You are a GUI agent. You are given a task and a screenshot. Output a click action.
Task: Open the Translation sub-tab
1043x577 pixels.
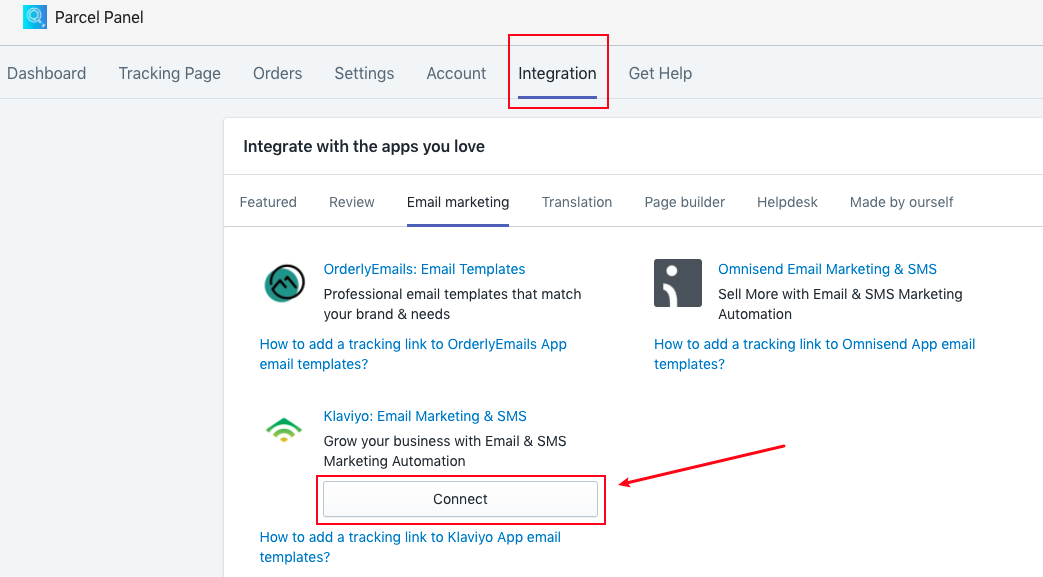pyautogui.click(x=577, y=202)
